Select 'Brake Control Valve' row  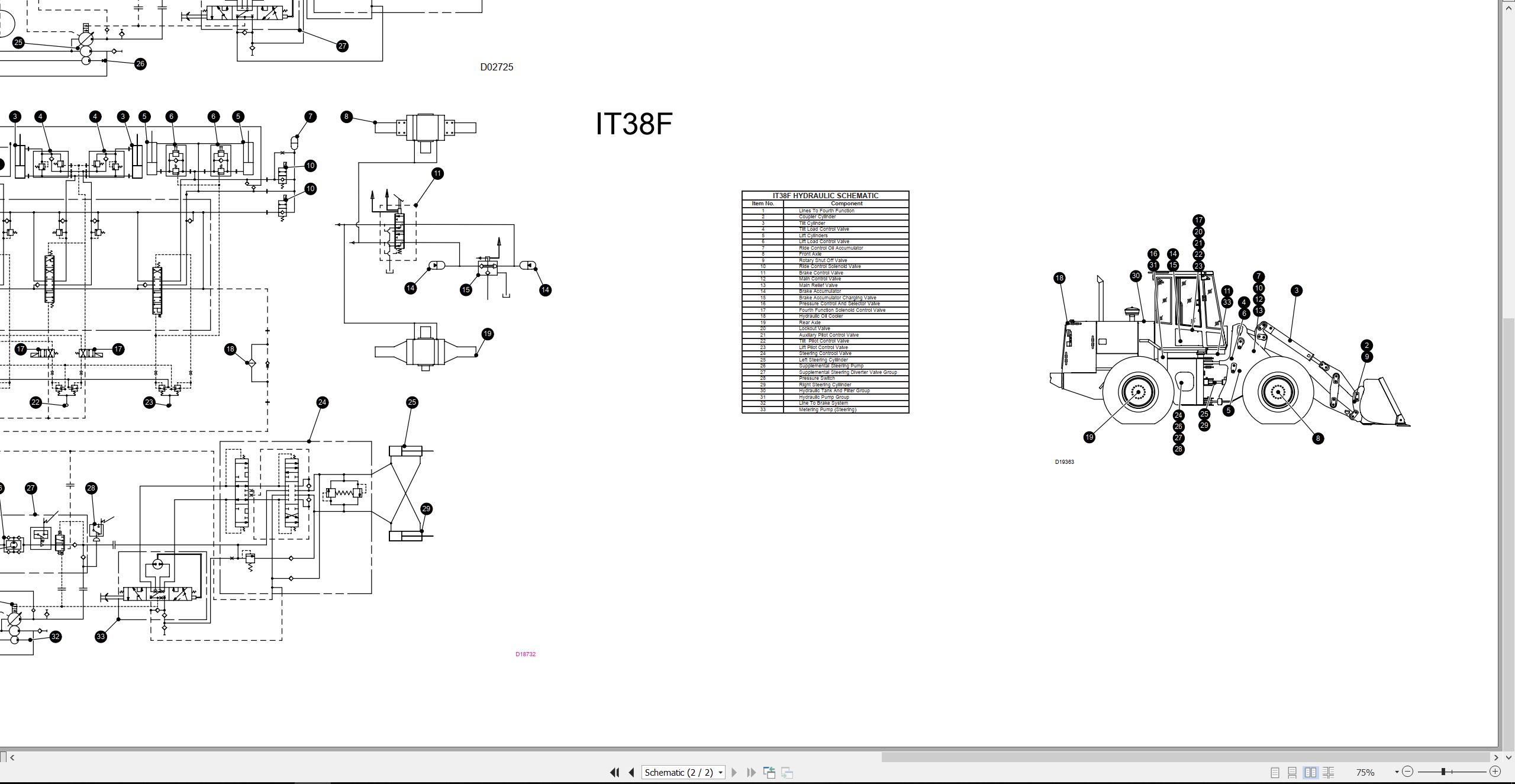pyautogui.click(x=826, y=273)
